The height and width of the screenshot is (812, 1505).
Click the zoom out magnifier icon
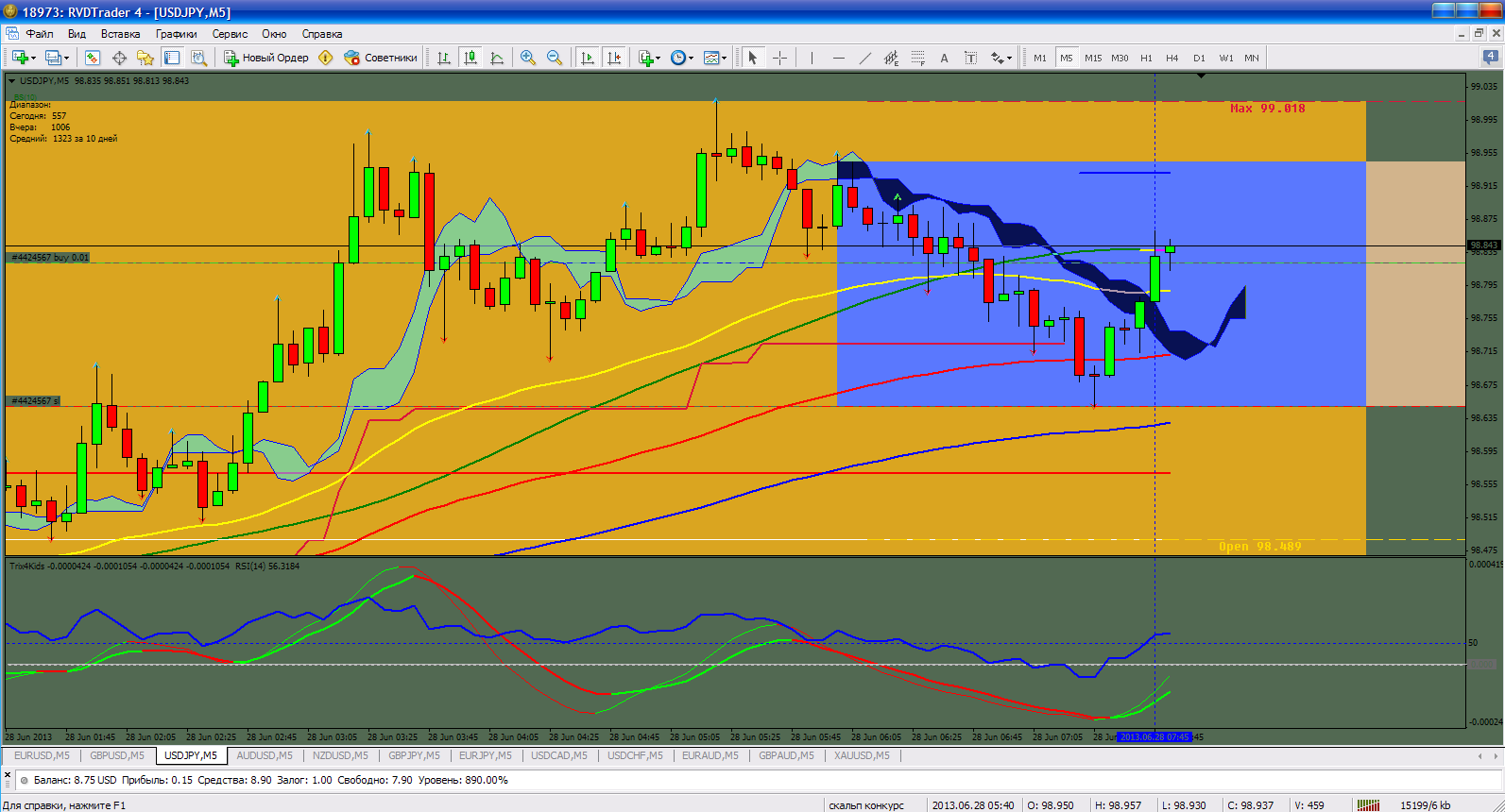(x=555, y=58)
